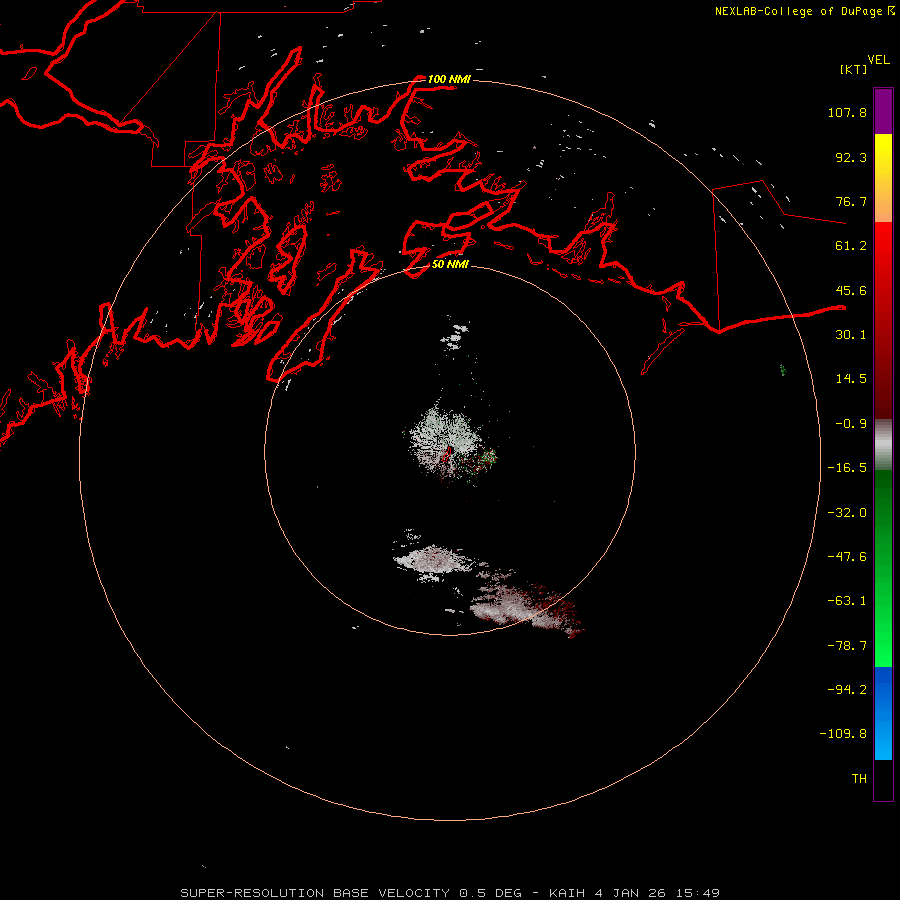
Task: Click the -94.2 legend value
Action: click(x=847, y=690)
